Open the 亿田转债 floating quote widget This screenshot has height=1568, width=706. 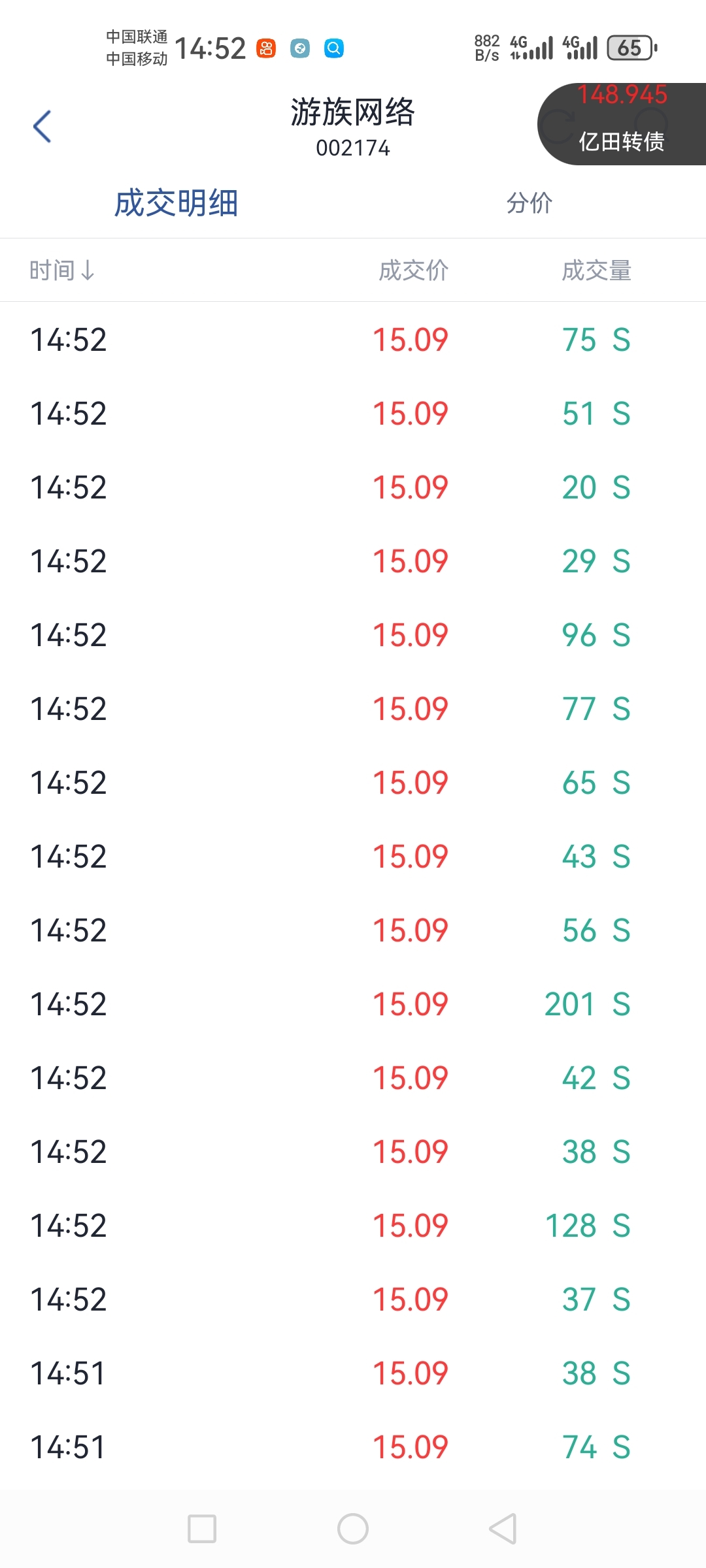click(622, 123)
